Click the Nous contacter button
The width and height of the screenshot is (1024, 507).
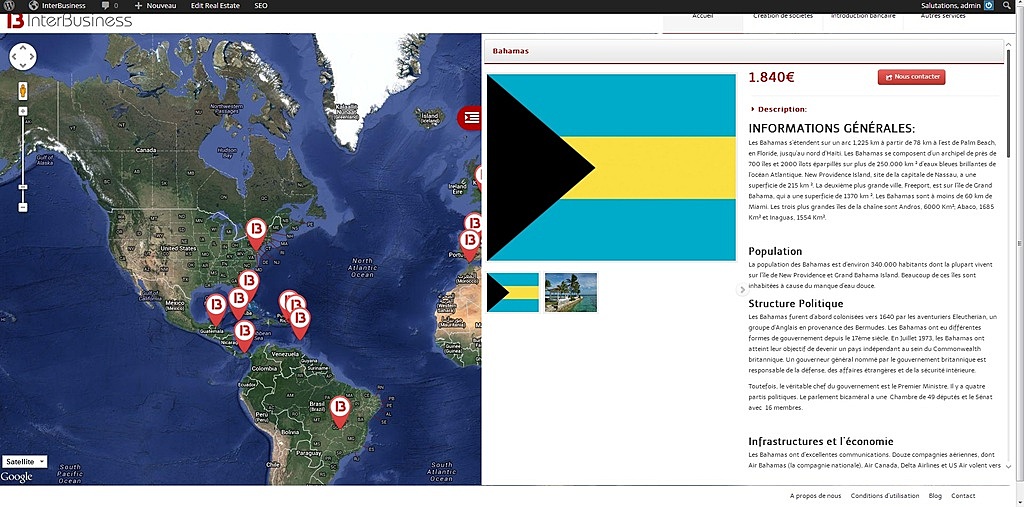[911, 77]
